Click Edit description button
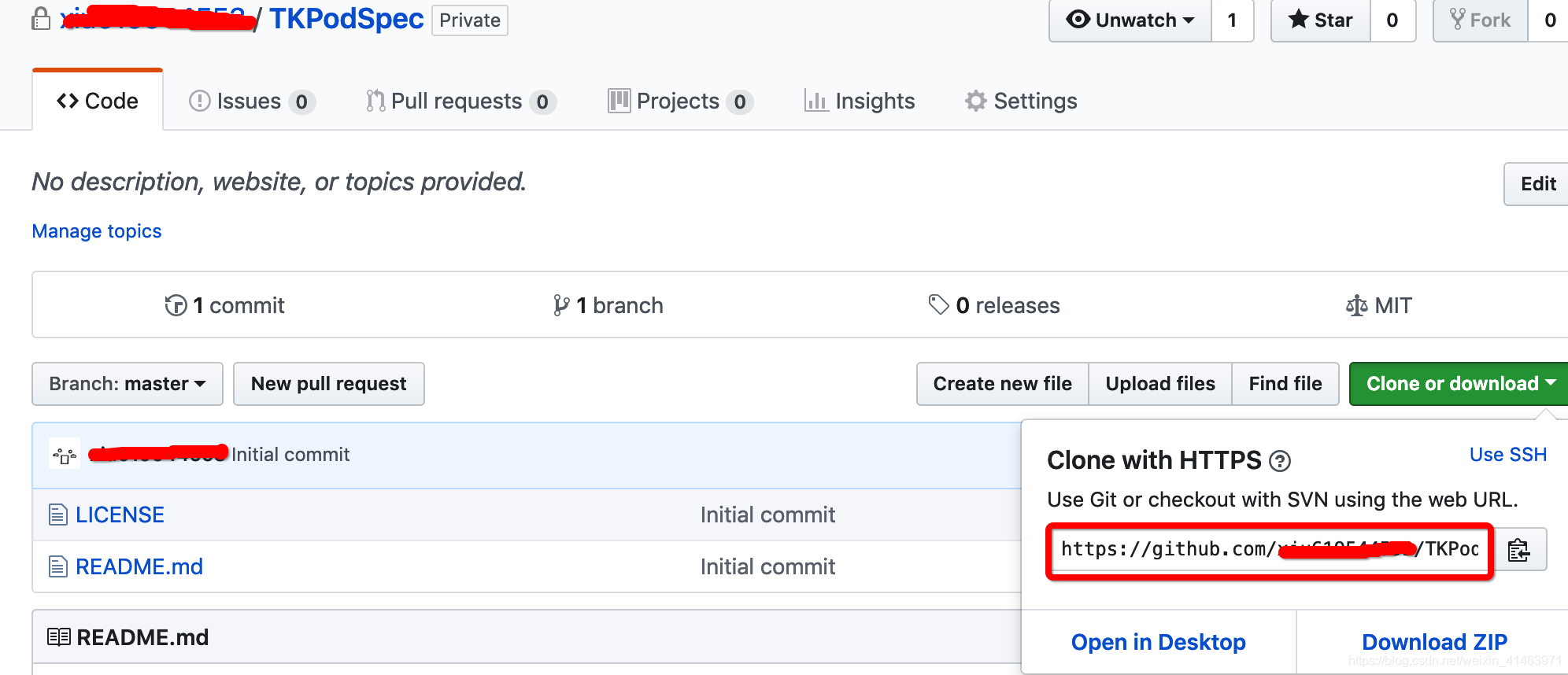 (1537, 184)
